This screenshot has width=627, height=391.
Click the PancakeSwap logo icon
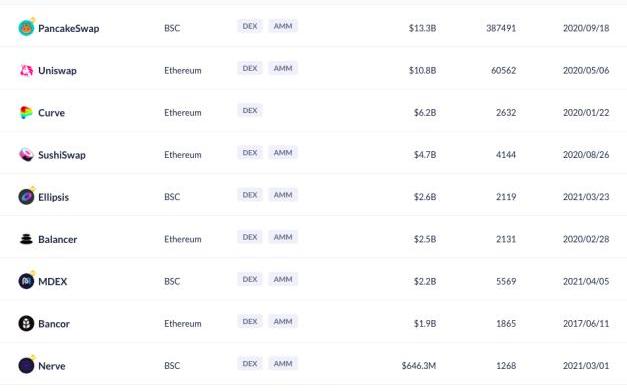[26, 28]
